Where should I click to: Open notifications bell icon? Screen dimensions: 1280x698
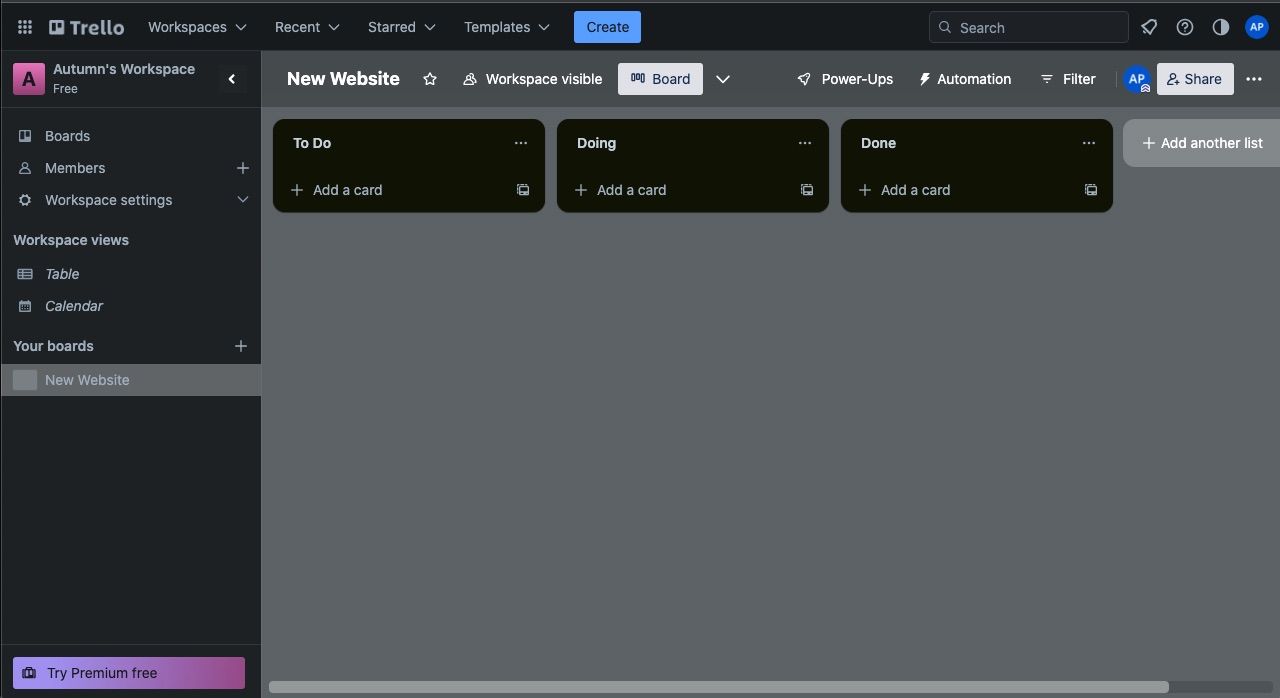(x=1149, y=27)
